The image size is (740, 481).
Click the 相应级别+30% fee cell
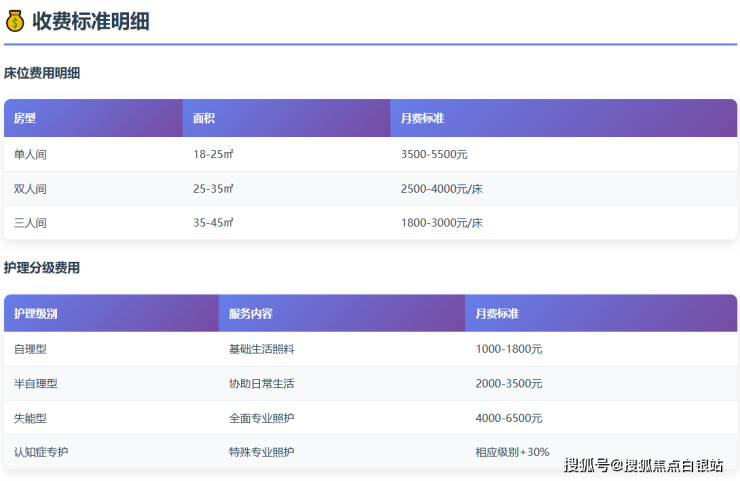tap(512, 452)
